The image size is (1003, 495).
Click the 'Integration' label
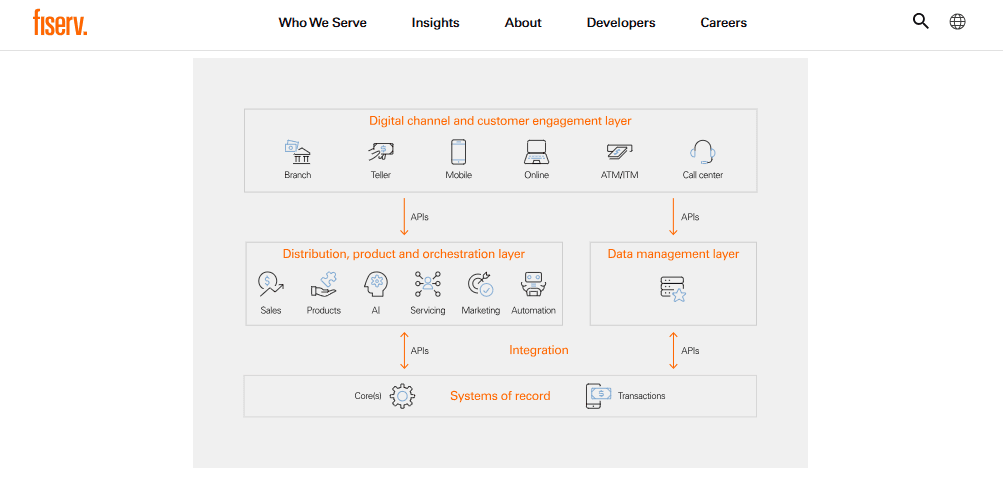click(x=539, y=350)
